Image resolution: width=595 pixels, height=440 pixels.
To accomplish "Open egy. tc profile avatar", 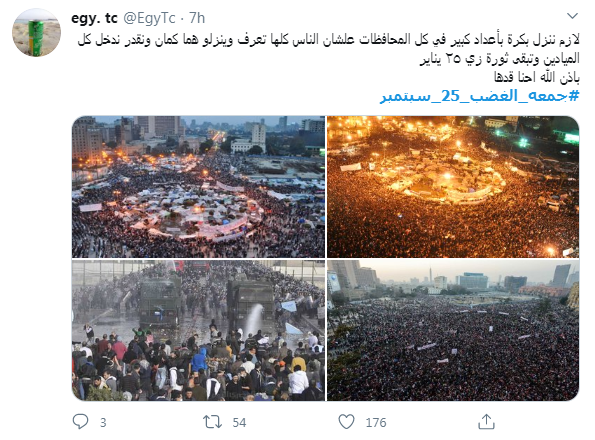I will pyautogui.click(x=36, y=33).
